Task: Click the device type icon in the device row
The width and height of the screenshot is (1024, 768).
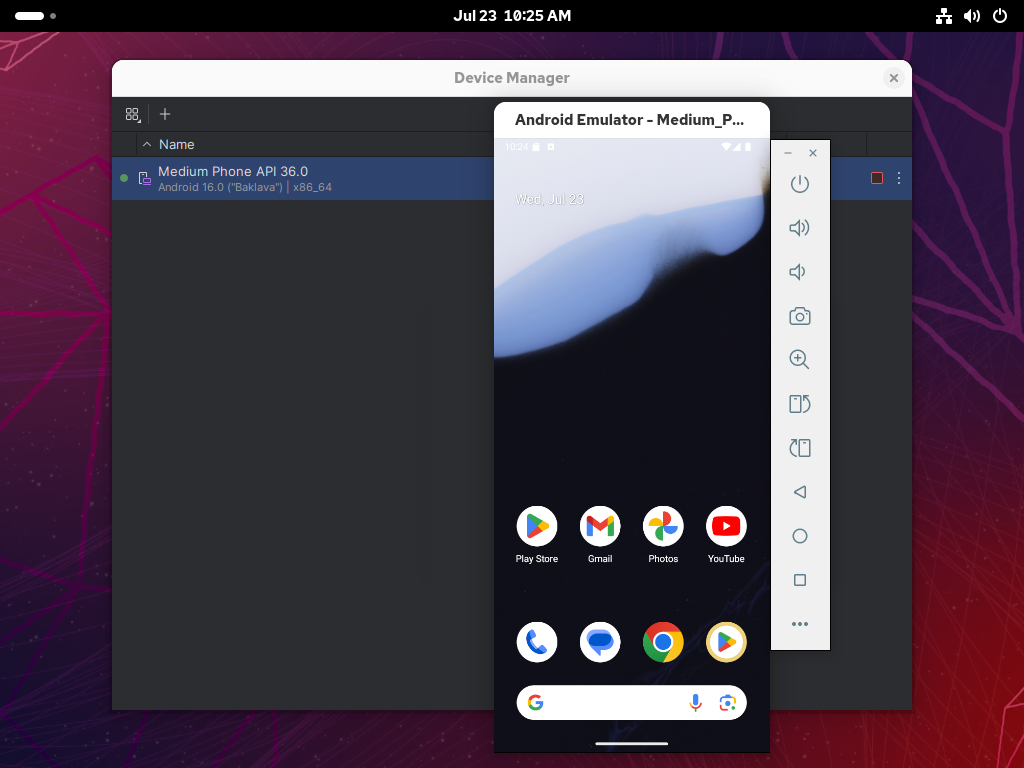Action: point(144,178)
